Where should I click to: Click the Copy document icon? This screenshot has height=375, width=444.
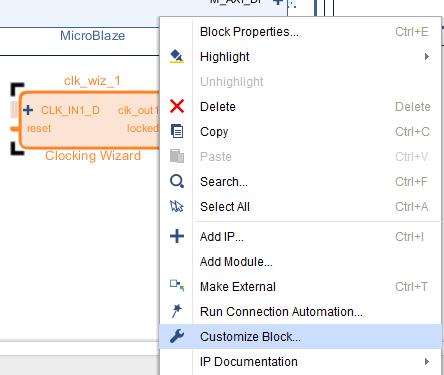click(x=177, y=131)
